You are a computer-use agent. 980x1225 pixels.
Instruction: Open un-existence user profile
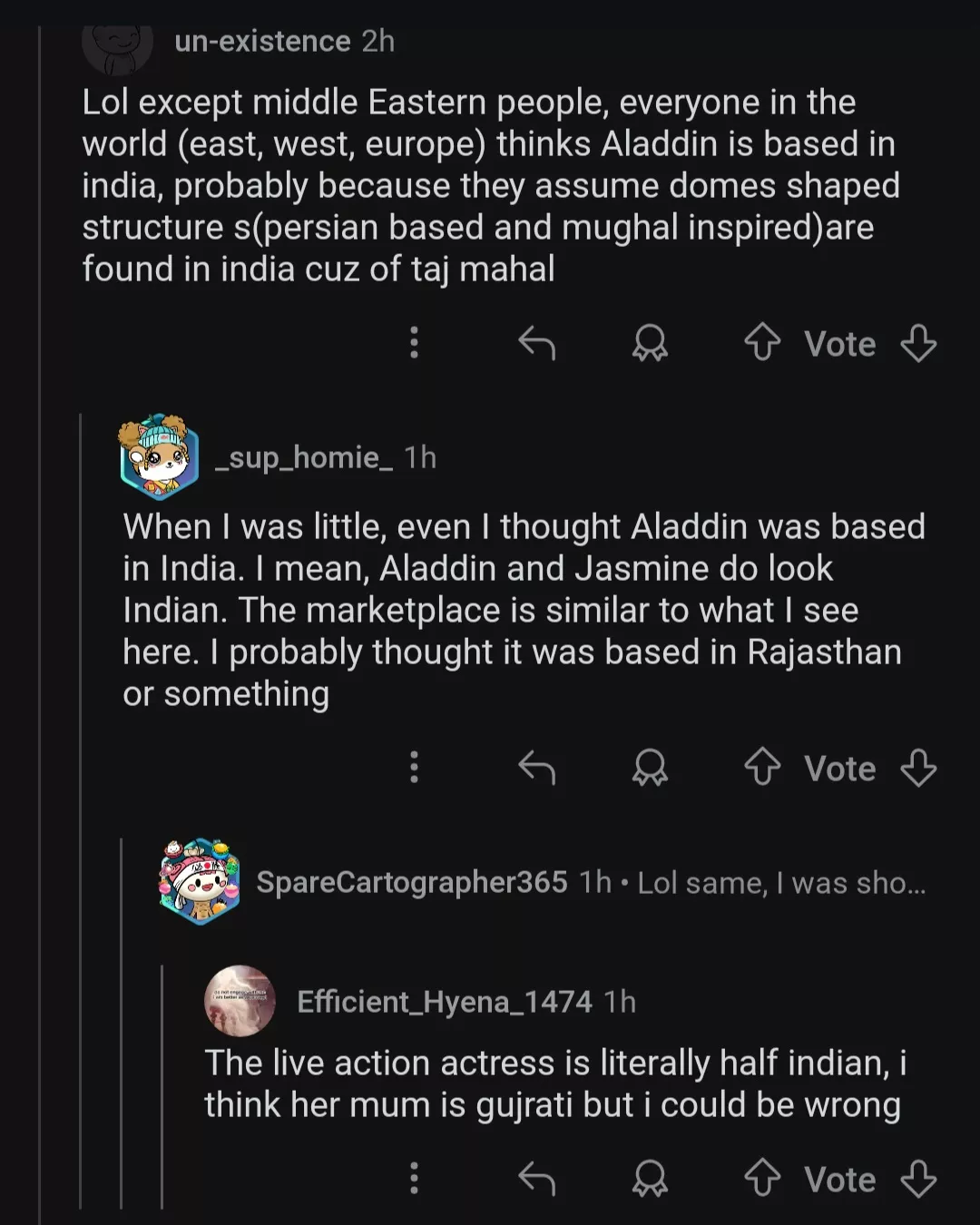tap(262, 42)
